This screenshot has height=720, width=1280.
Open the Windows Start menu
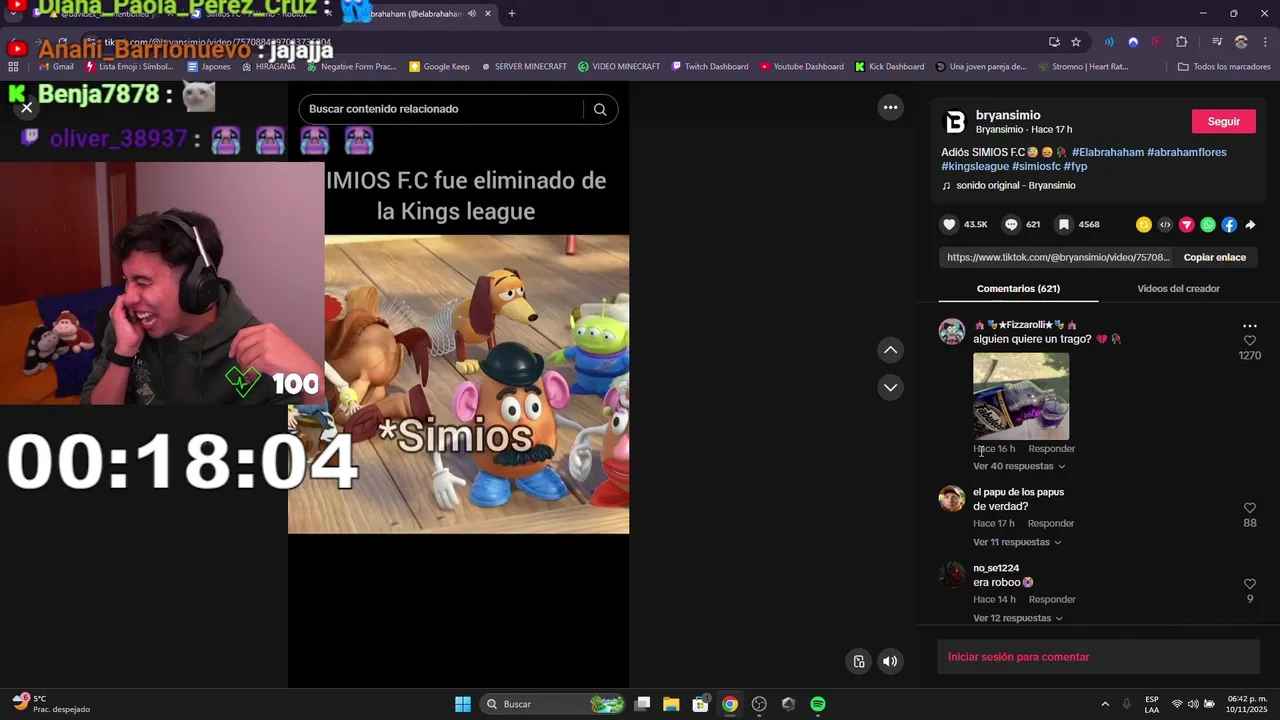pyautogui.click(x=463, y=704)
